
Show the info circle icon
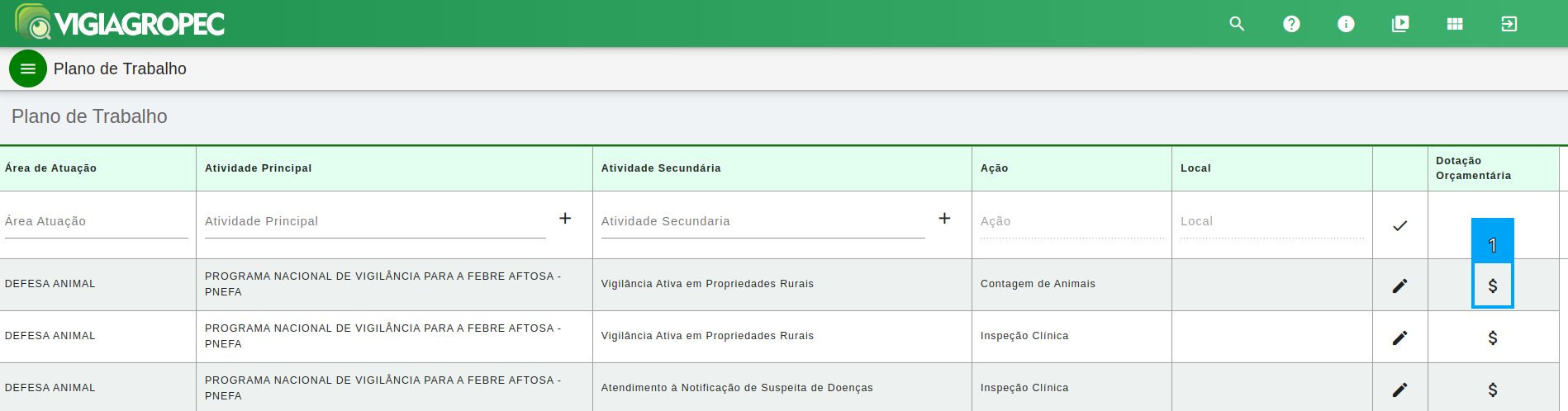(1346, 24)
